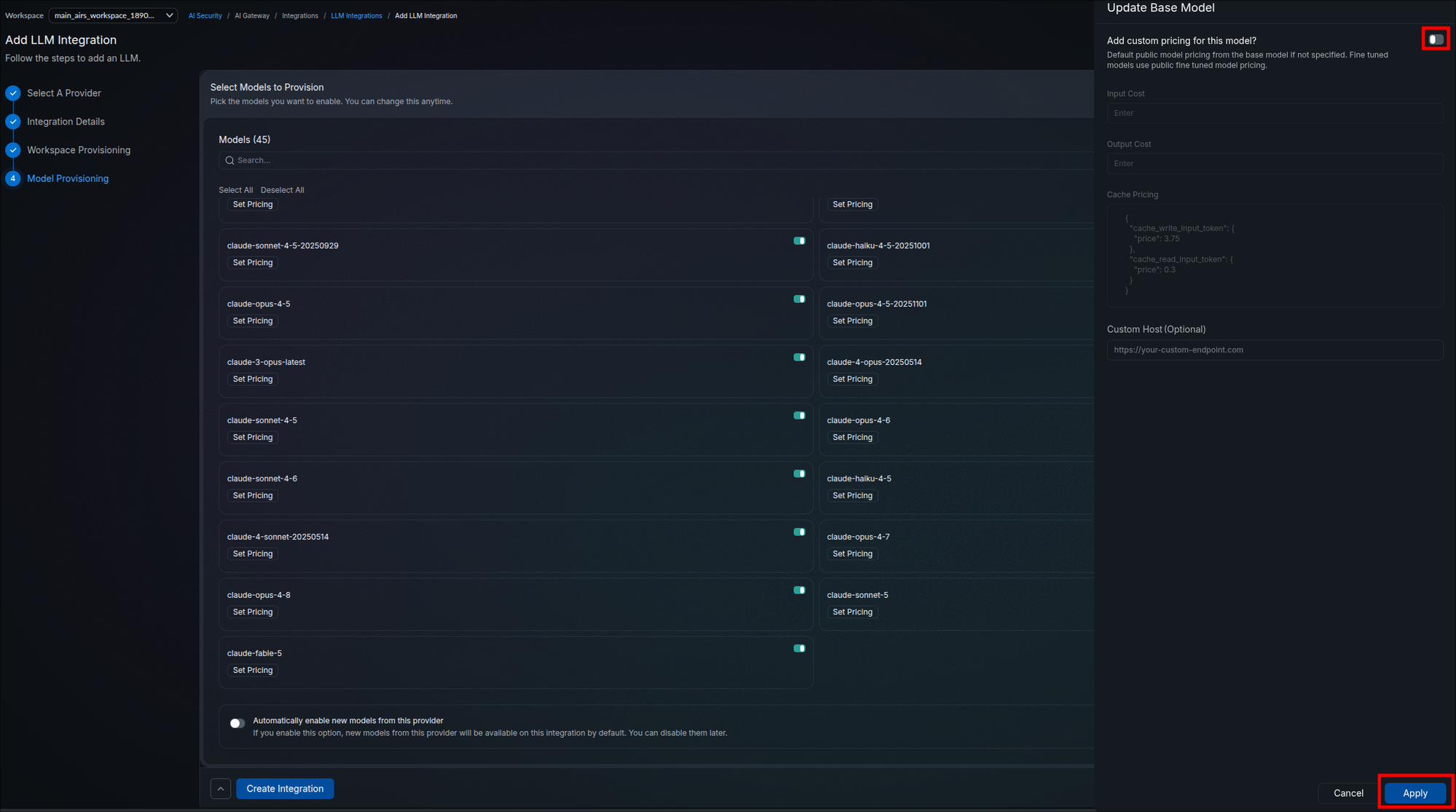Screen dimensions: 1456x812
Task: Click the Select All link
Action: tap(236, 190)
